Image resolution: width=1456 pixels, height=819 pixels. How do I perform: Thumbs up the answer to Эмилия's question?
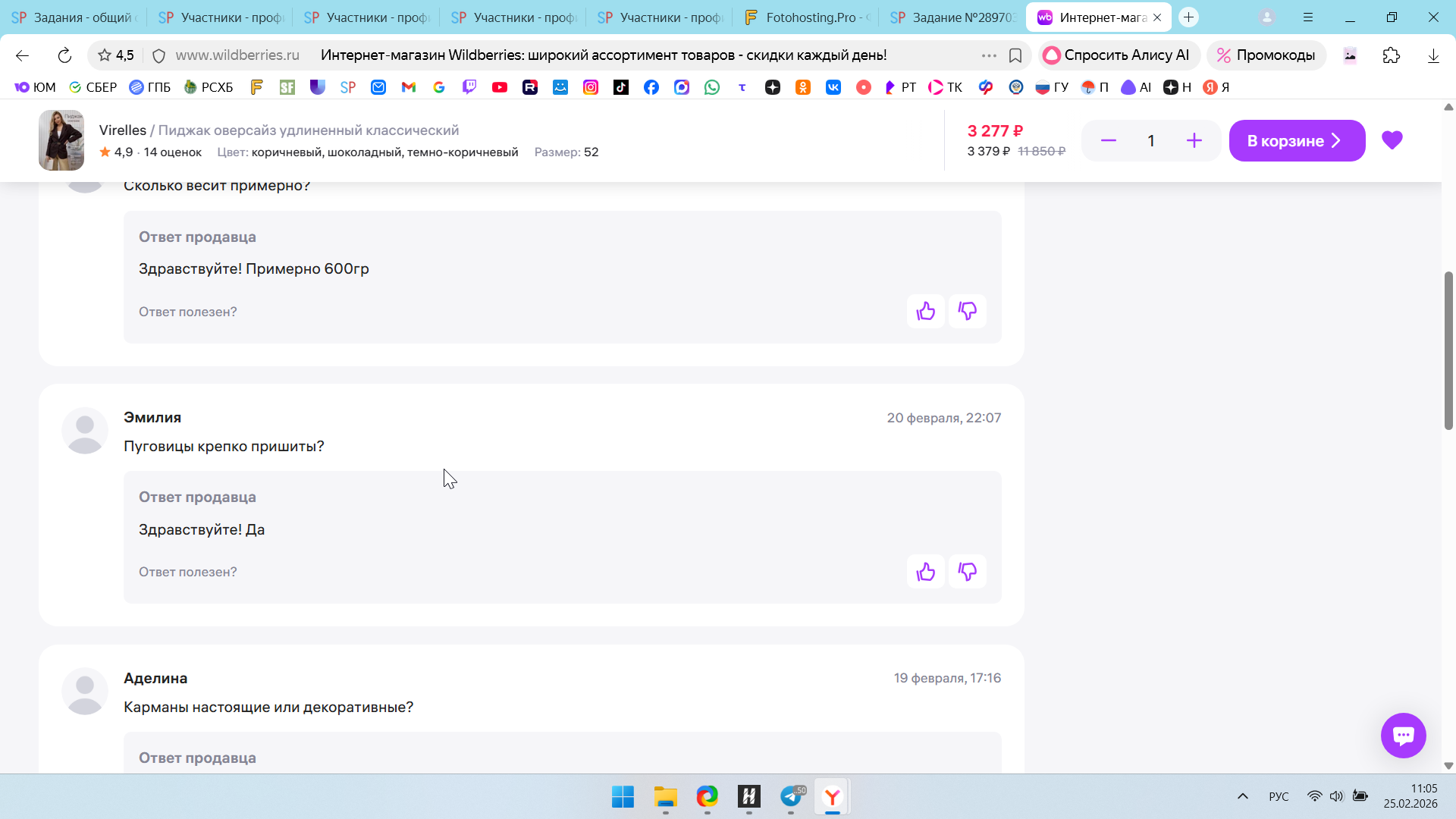[x=925, y=572]
